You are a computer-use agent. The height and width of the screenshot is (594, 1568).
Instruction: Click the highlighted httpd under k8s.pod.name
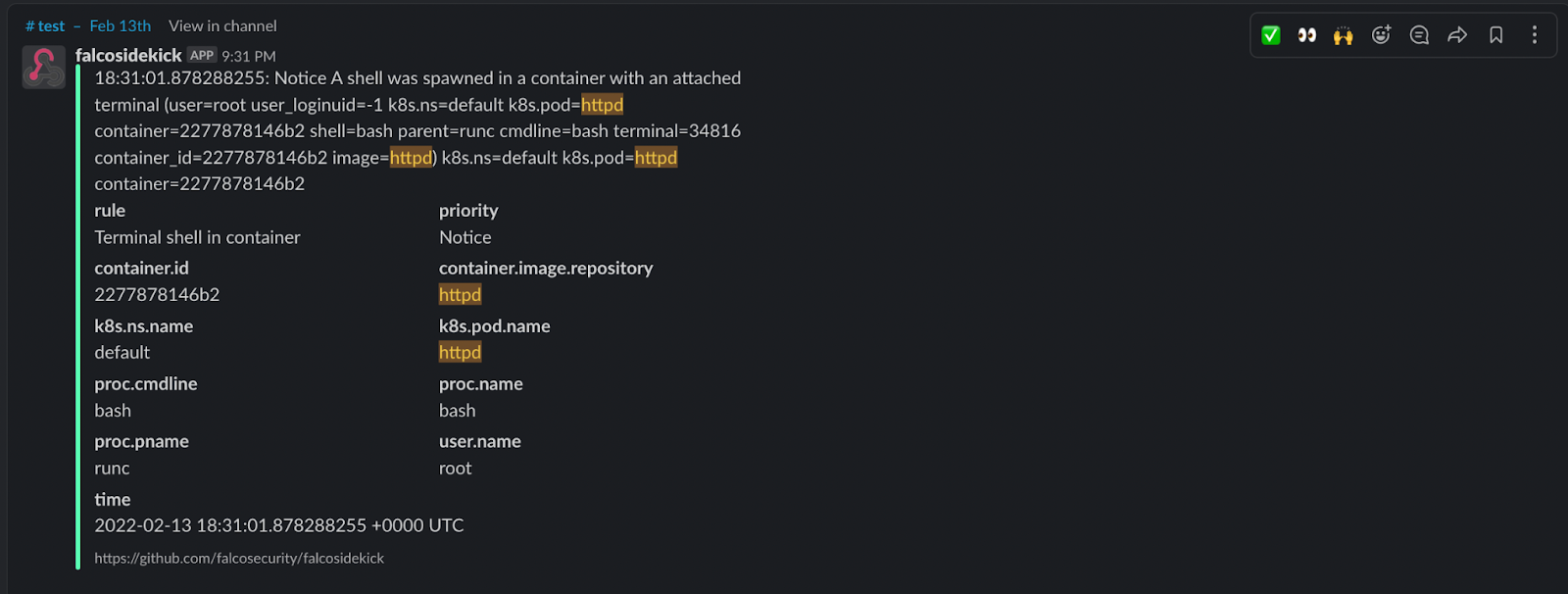tap(460, 352)
